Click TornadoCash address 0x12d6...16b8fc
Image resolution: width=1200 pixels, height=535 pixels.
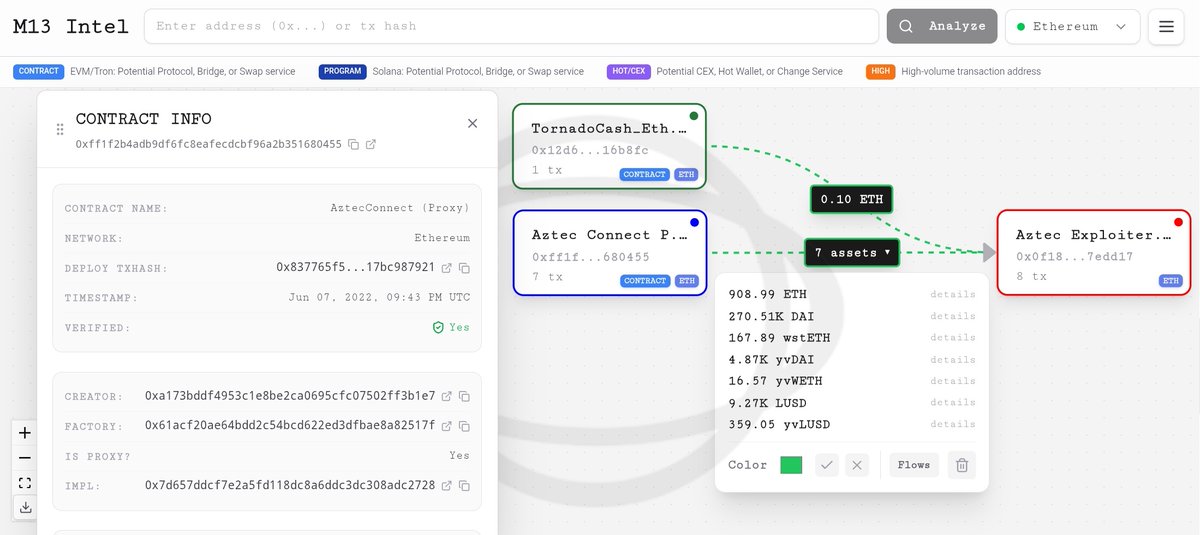pos(590,151)
